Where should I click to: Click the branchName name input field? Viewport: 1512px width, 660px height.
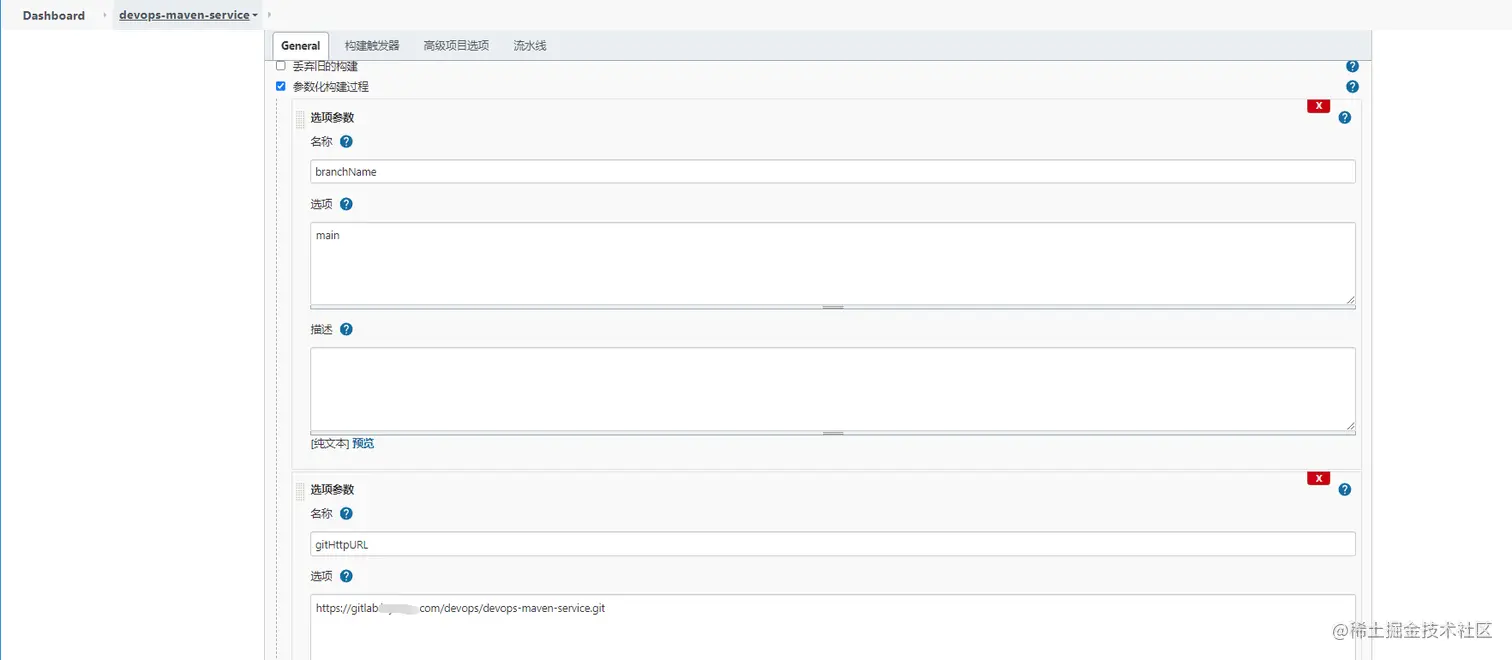click(x=833, y=172)
